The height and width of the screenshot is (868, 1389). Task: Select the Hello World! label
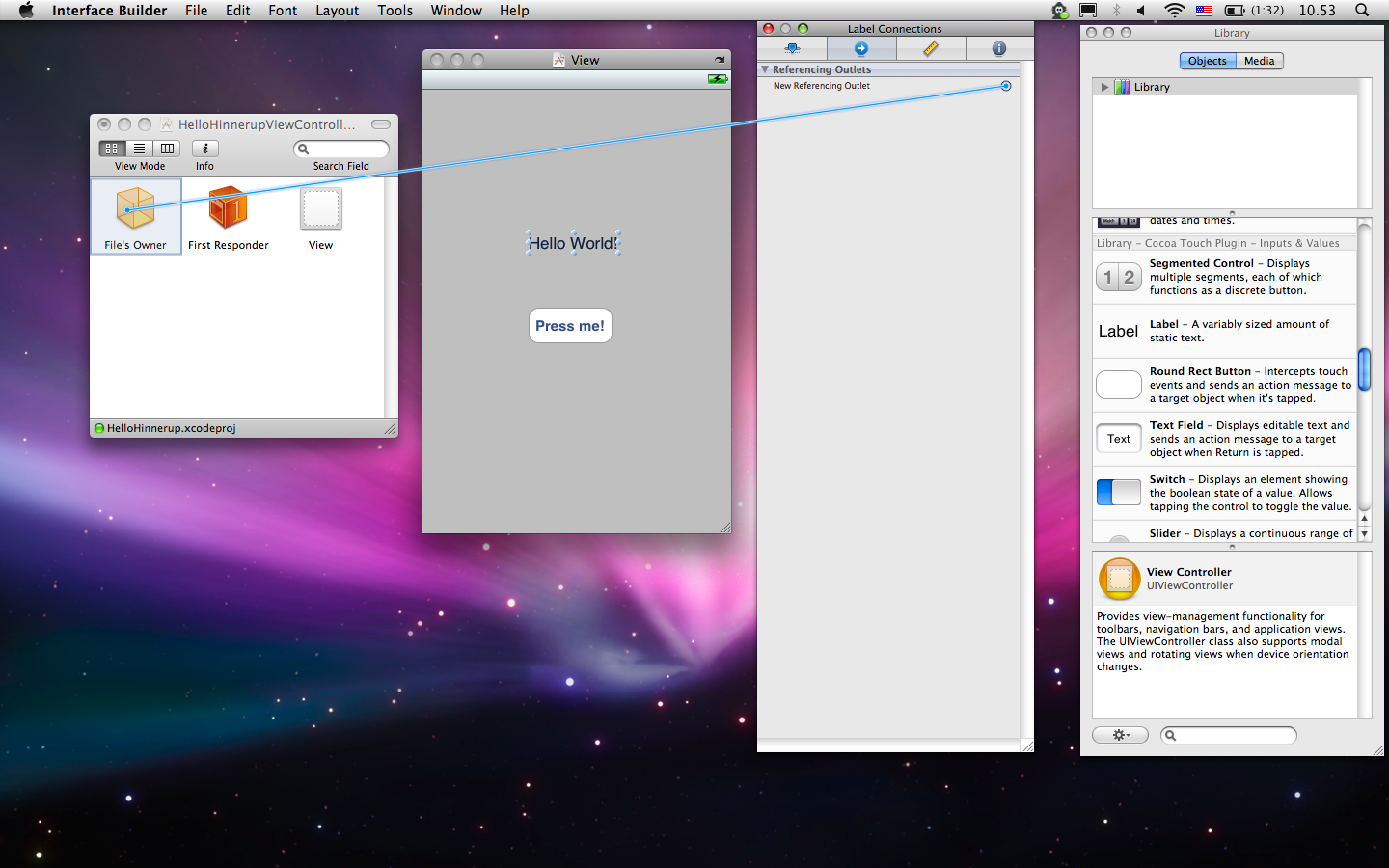click(573, 243)
